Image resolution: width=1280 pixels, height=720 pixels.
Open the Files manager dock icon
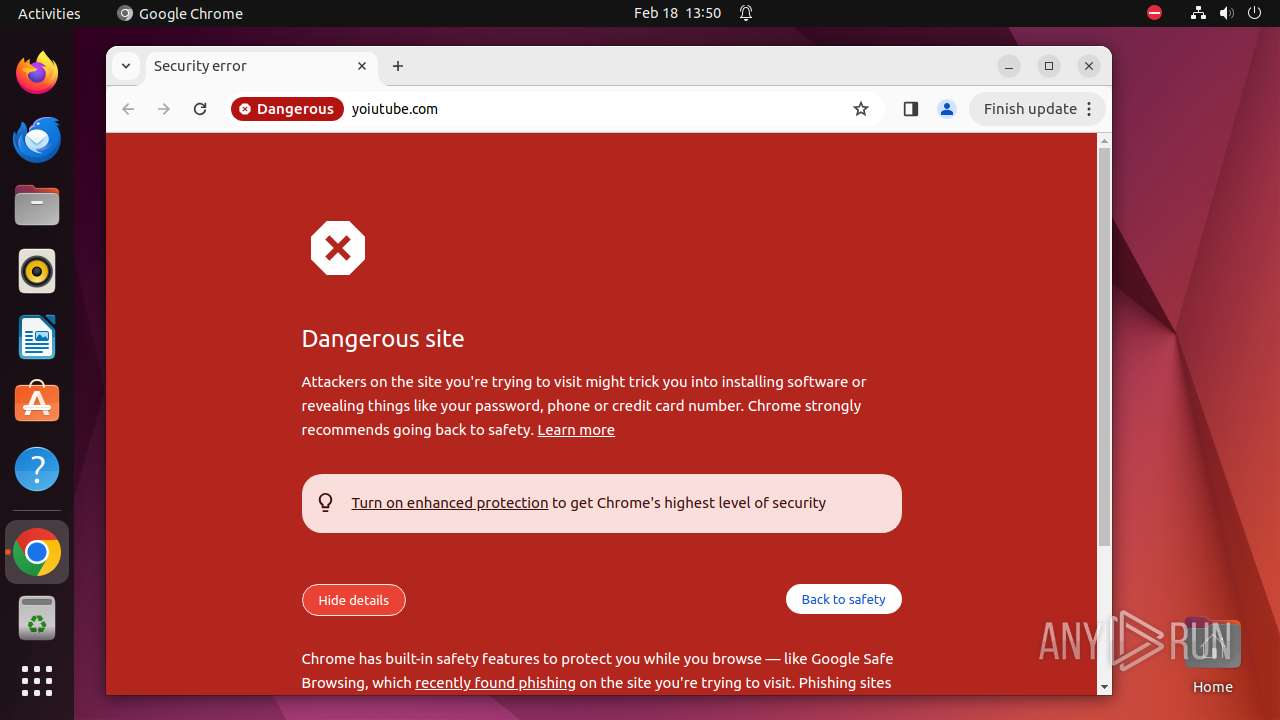pyautogui.click(x=37, y=206)
